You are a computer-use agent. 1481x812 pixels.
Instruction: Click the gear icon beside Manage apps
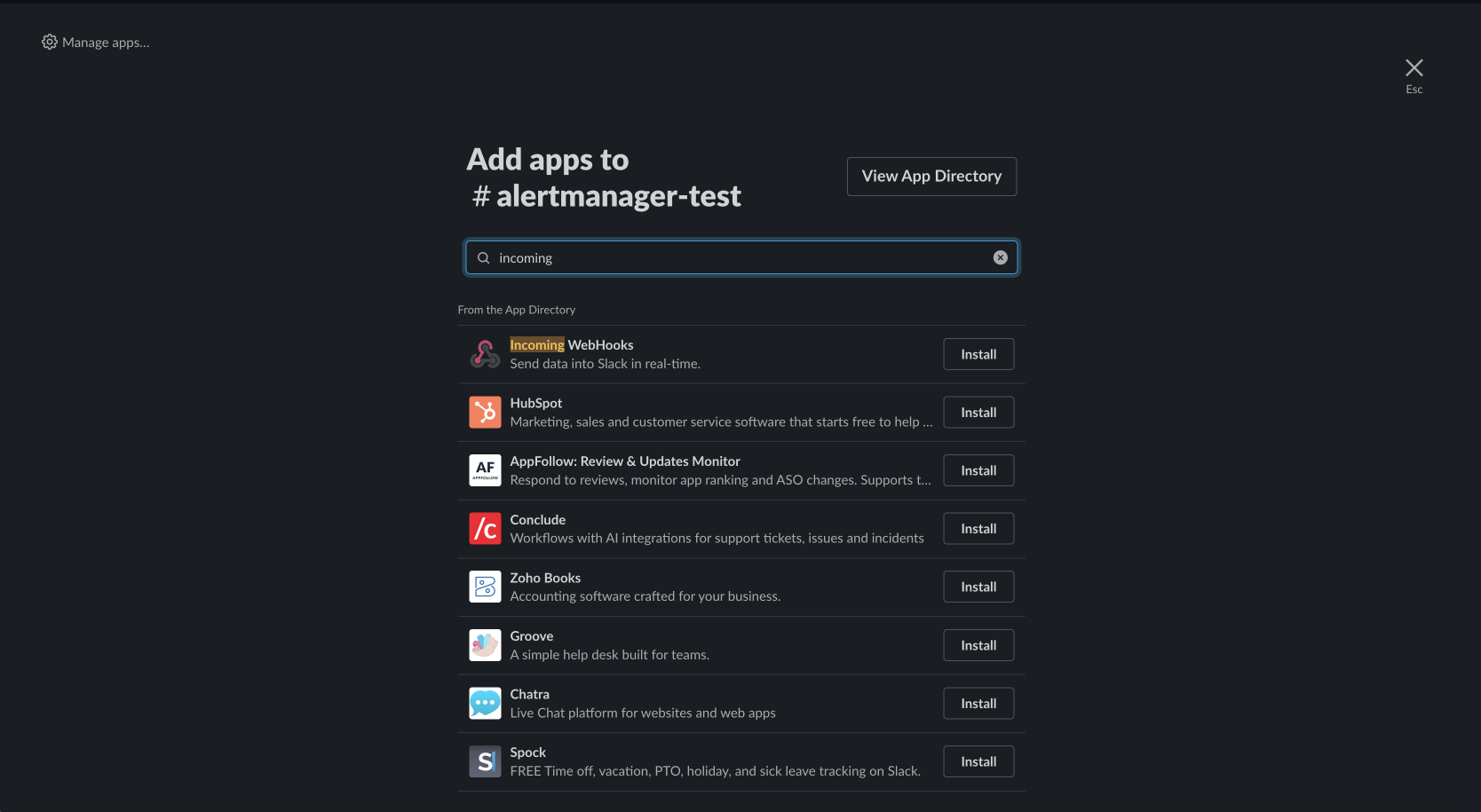coord(50,42)
